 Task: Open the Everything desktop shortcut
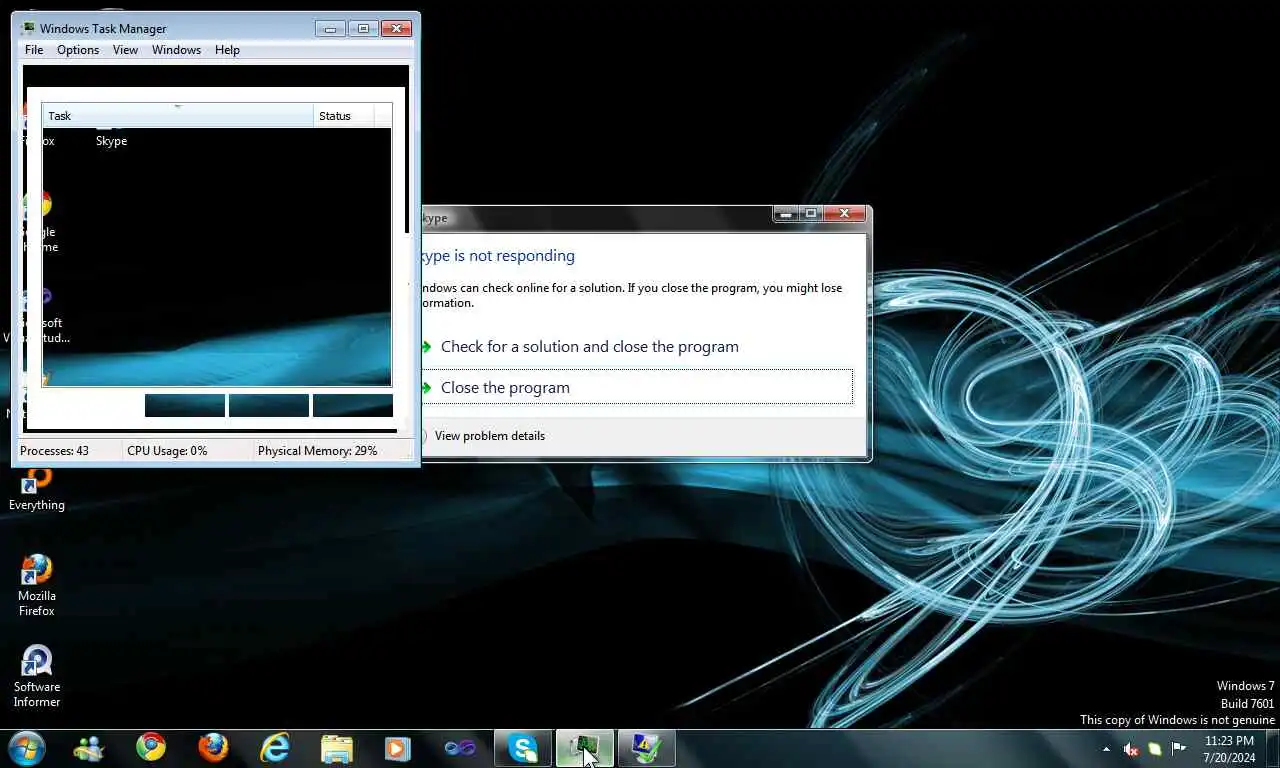coord(37,490)
